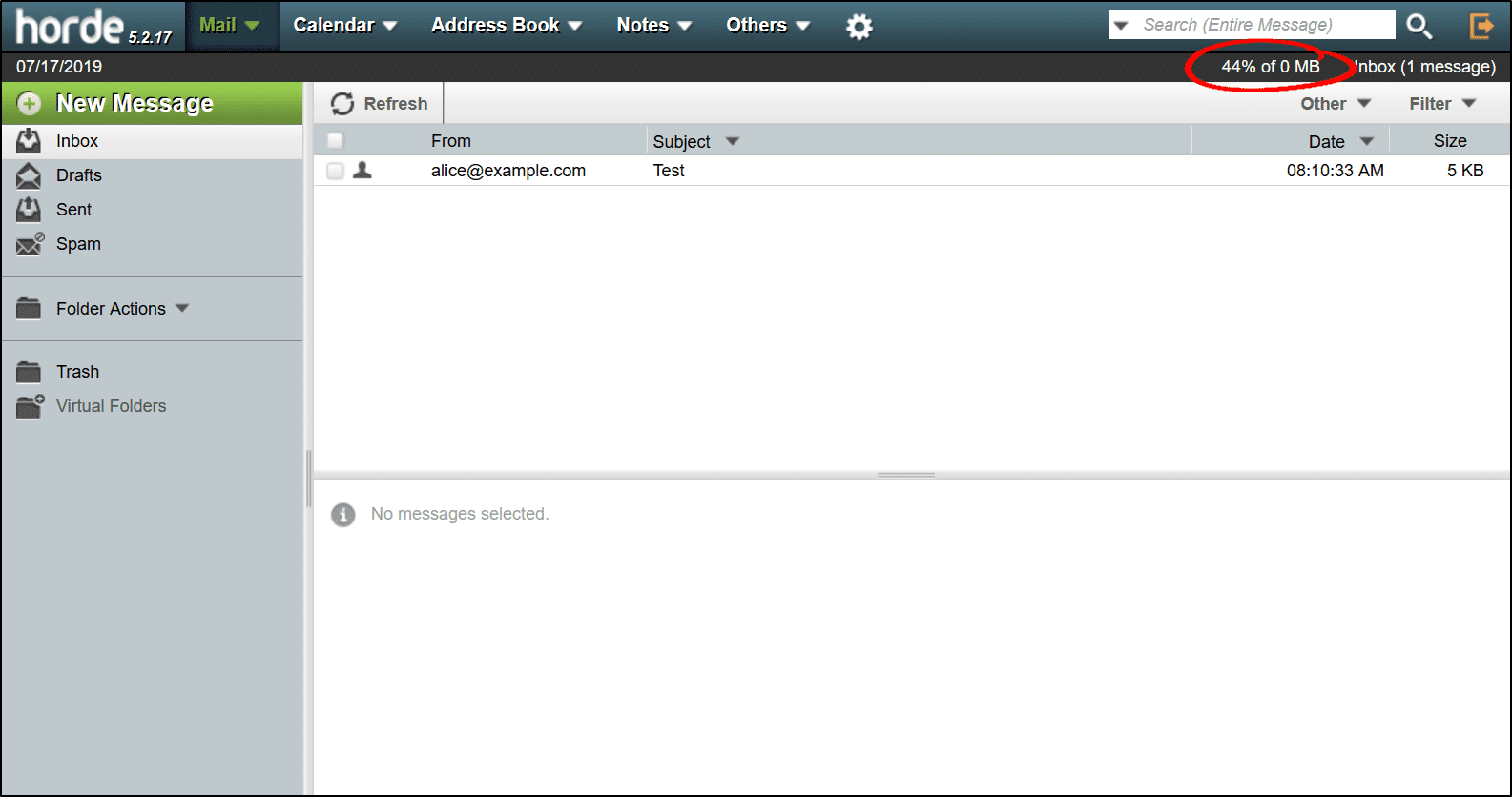This screenshot has height=797, width=1512.
Task: Click the search magnifier icon
Action: [x=1419, y=27]
